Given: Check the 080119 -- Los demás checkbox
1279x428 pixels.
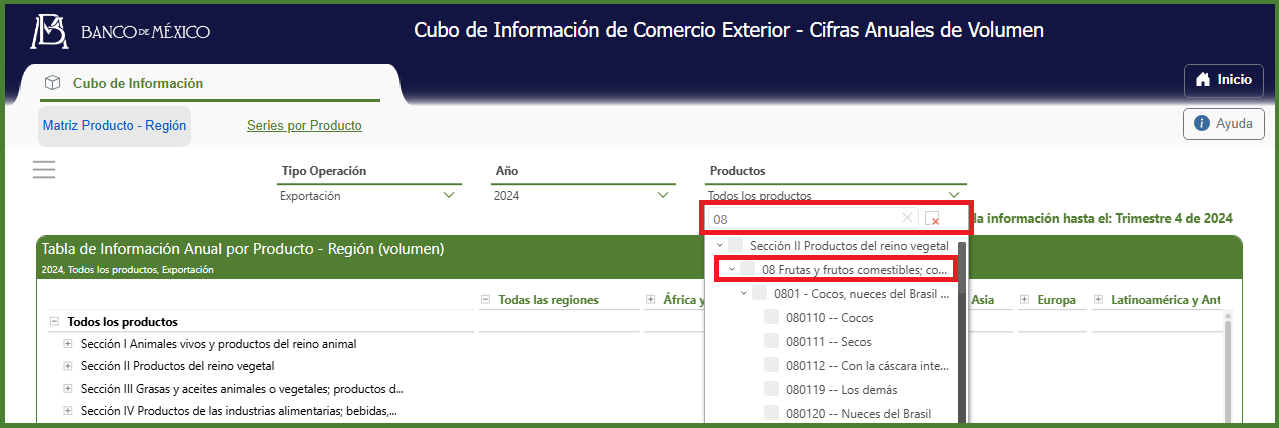Looking at the screenshot, I should click(x=771, y=389).
